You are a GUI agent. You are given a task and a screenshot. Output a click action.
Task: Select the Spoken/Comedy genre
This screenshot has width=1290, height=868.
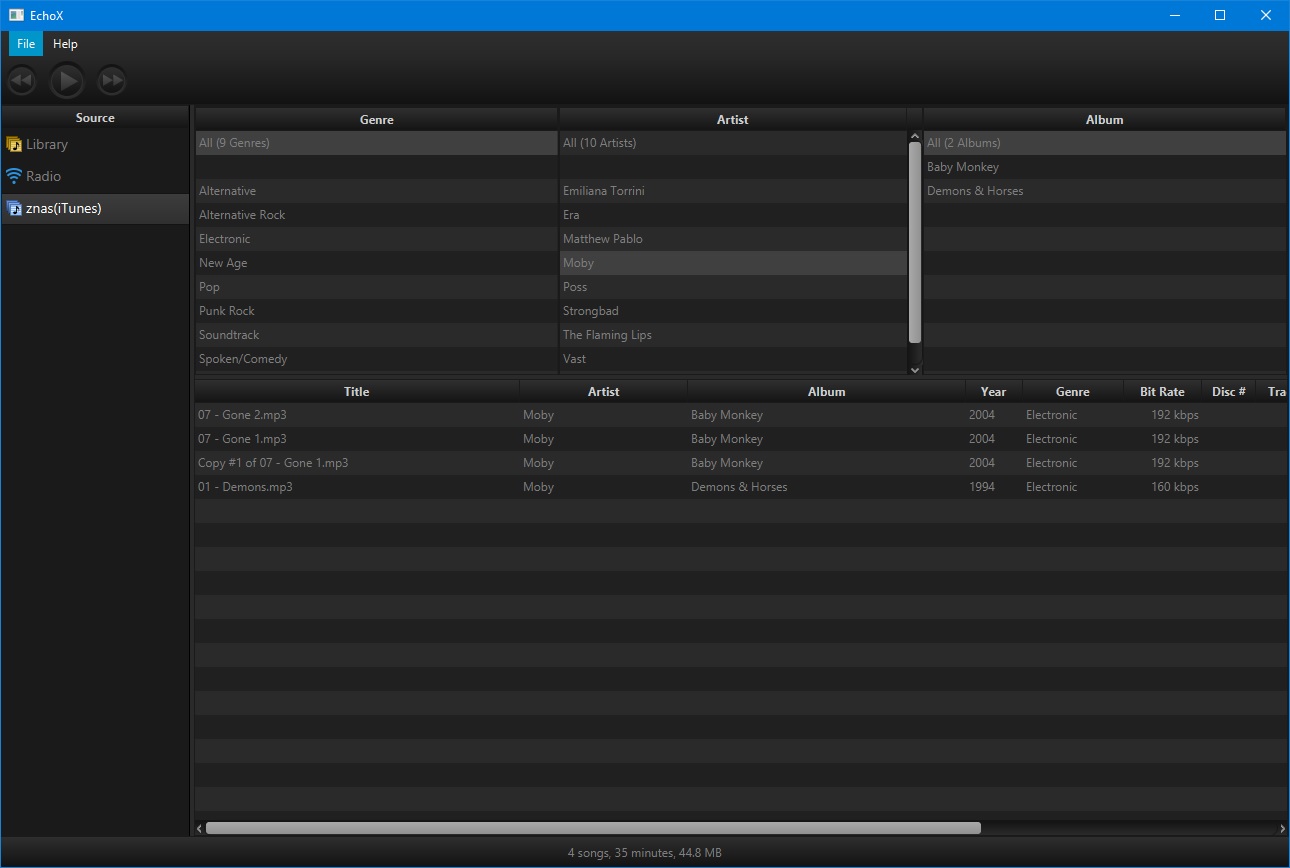coord(376,359)
